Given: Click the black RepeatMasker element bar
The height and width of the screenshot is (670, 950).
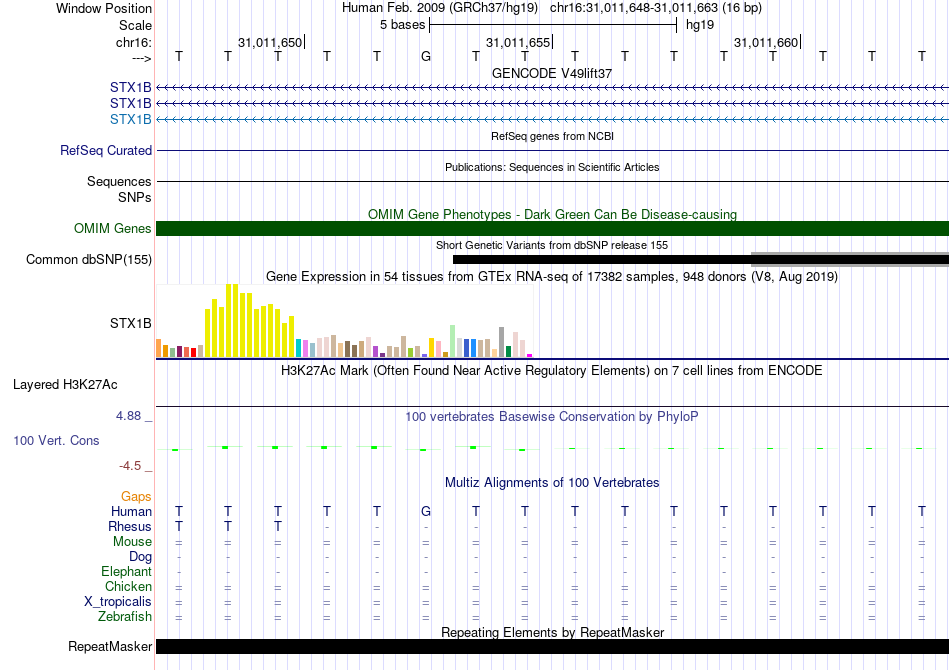Looking at the screenshot, I should pos(552,646).
